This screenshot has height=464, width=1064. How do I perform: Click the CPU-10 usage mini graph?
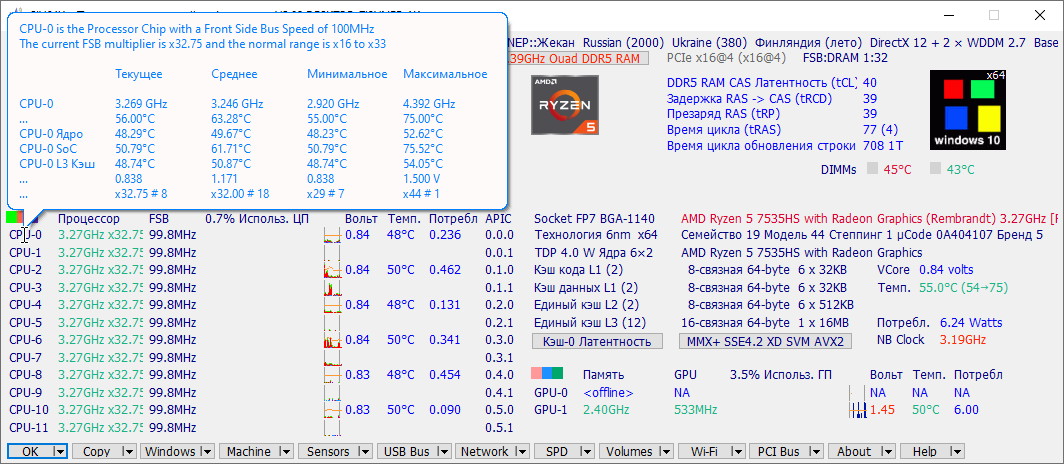332,410
